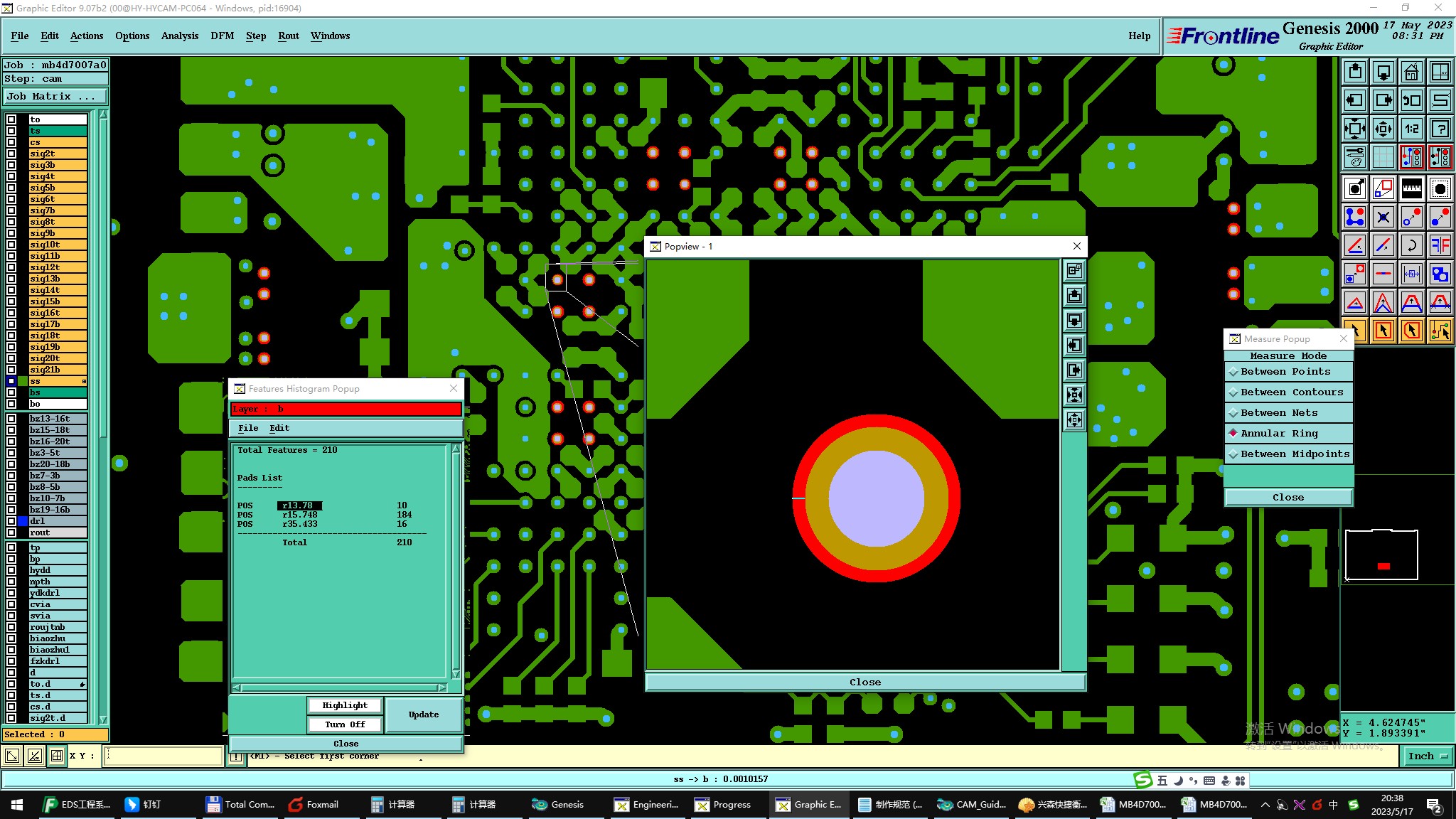Toggle the checkbox beside layer sig2t

(11, 154)
